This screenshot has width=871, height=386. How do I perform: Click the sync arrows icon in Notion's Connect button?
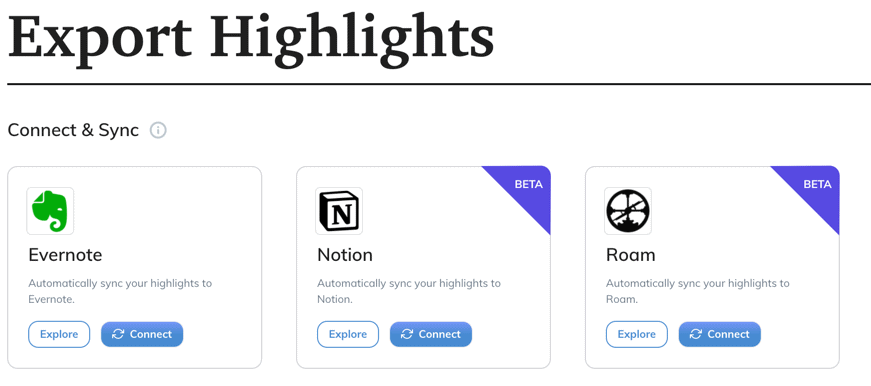coord(407,334)
